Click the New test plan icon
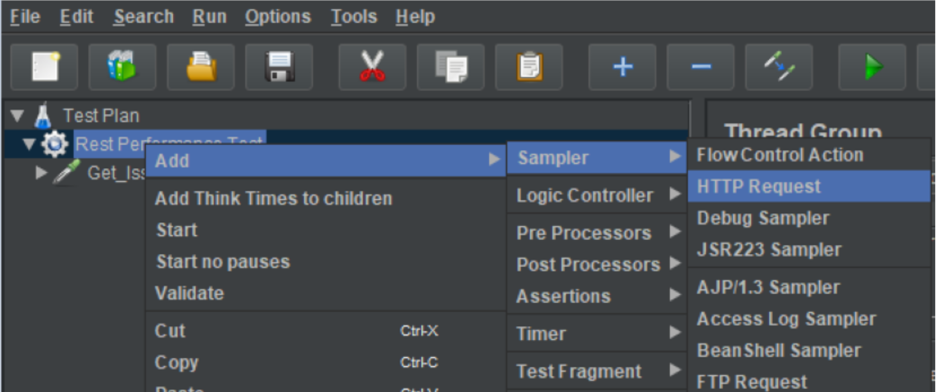The width and height of the screenshot is (936, 392). (x=44, y=67)
